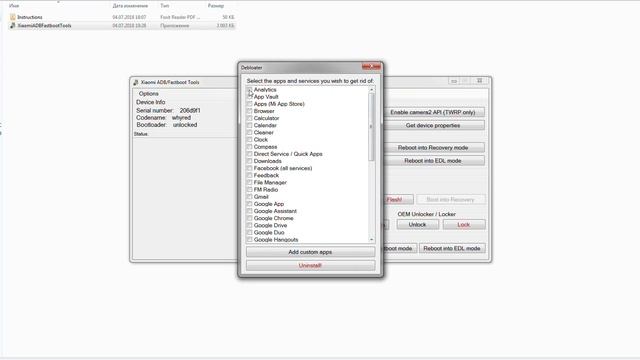Tick the Gmail checkbox
This screenshot has width=640, height=360.
(249, 197)
